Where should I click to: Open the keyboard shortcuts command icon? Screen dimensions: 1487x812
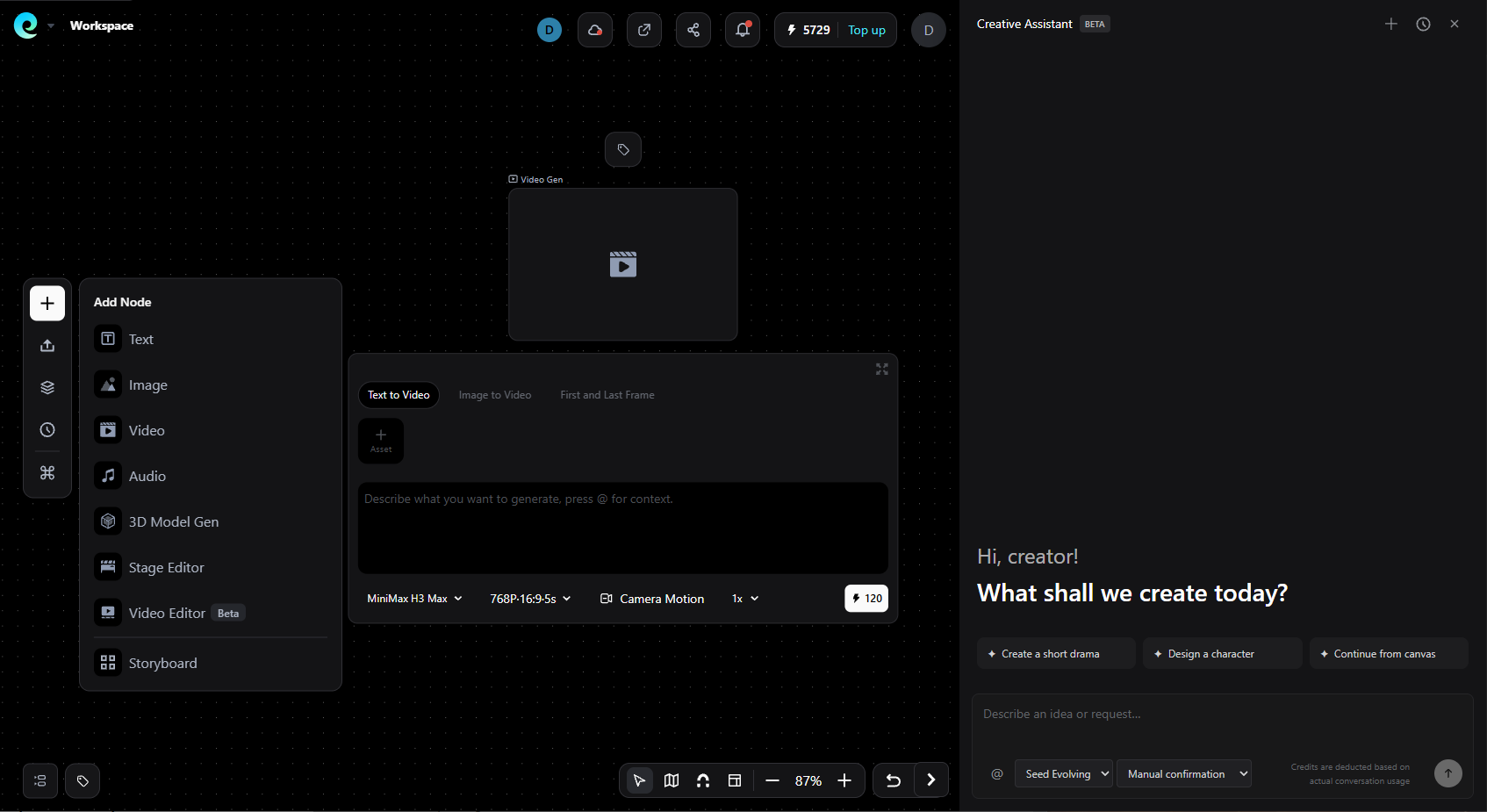click(x=47, y=473)
